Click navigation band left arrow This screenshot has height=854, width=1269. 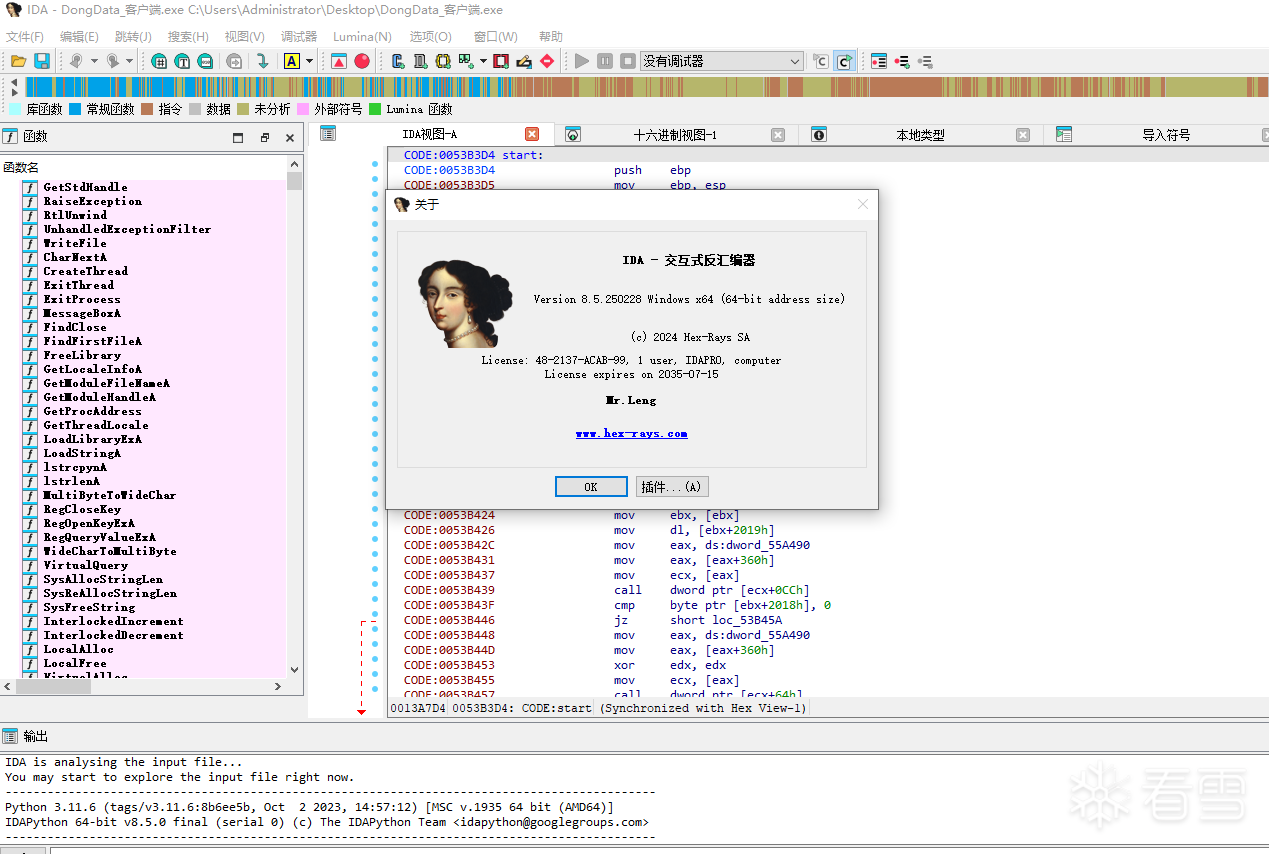[14, 82]
